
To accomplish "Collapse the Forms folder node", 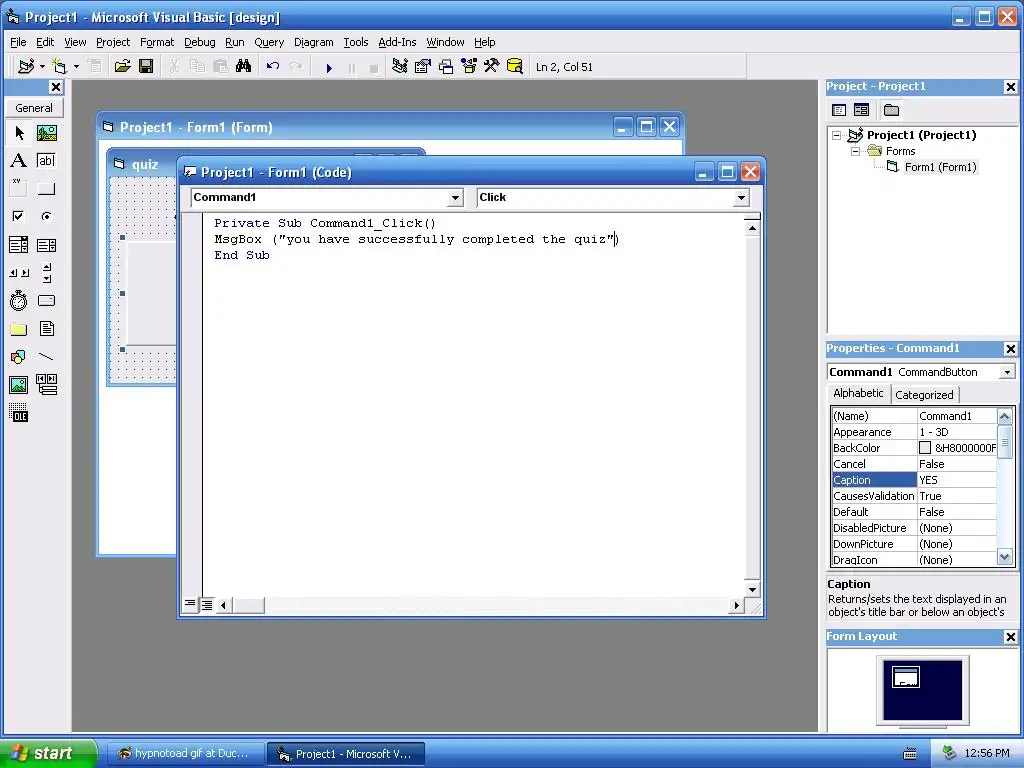I will coord(855,152).
